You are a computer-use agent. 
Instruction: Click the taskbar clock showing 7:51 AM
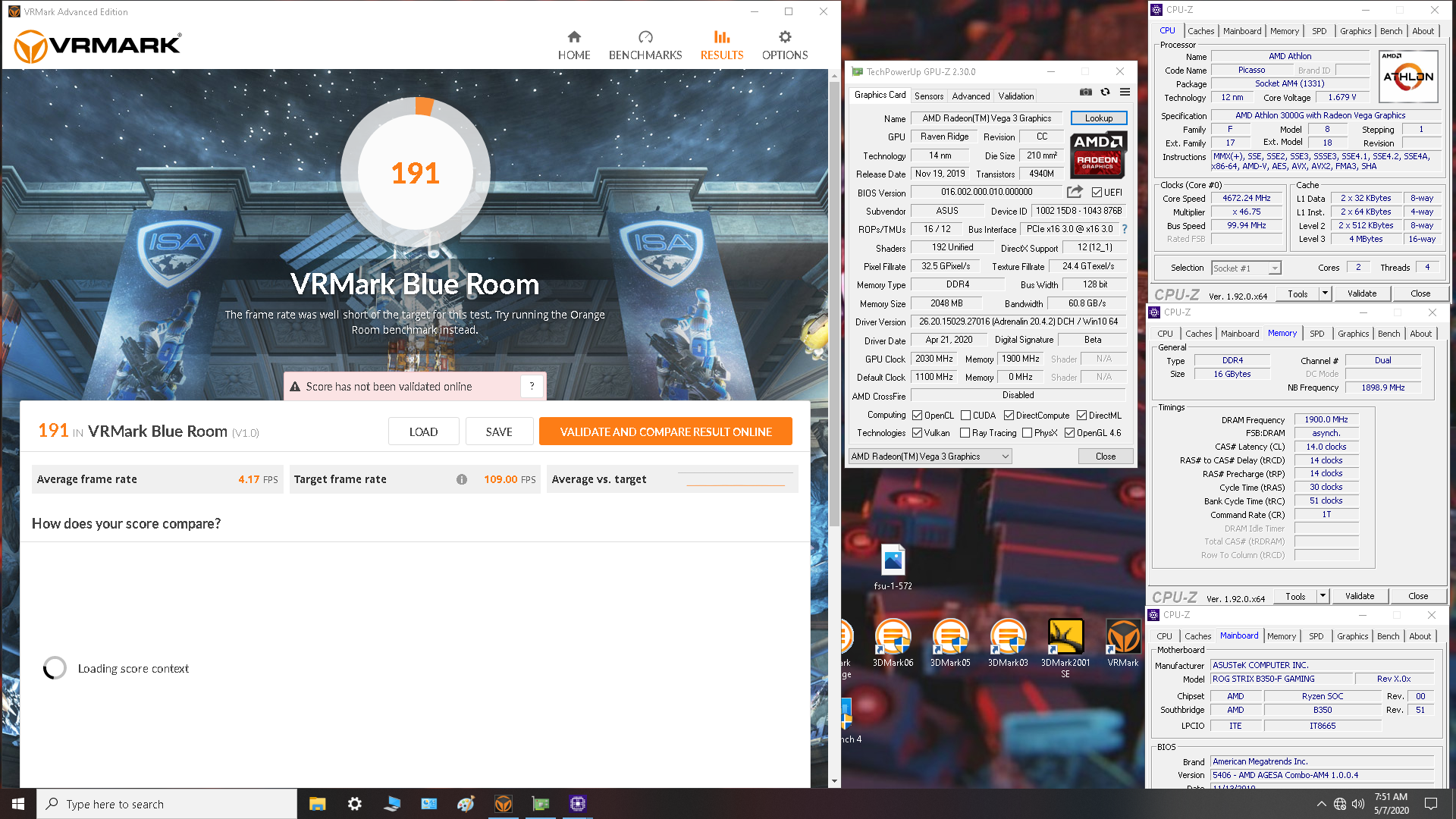pos(1391,804)
